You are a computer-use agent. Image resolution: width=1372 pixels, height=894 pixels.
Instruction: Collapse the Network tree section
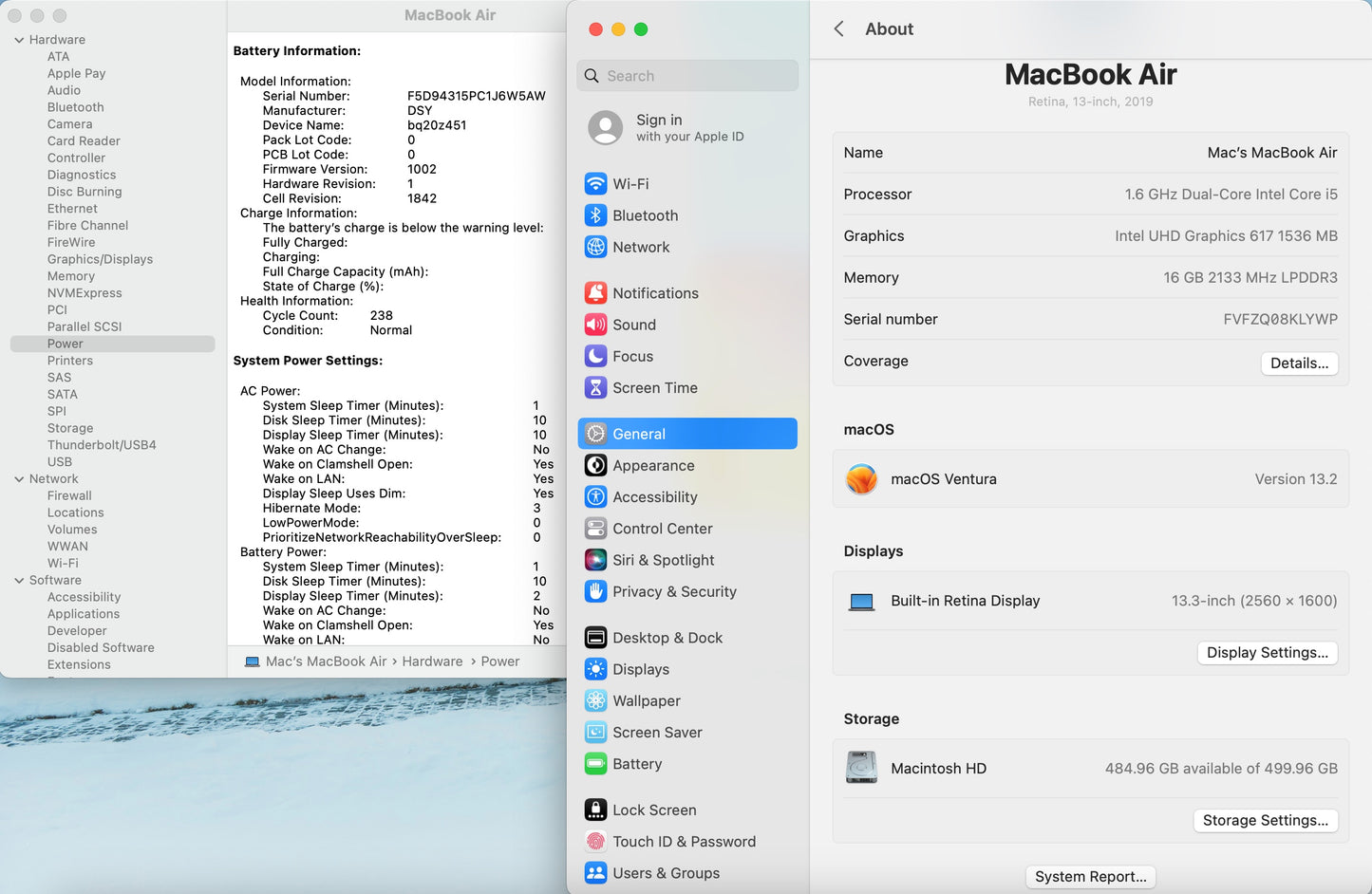click(17, 478)
